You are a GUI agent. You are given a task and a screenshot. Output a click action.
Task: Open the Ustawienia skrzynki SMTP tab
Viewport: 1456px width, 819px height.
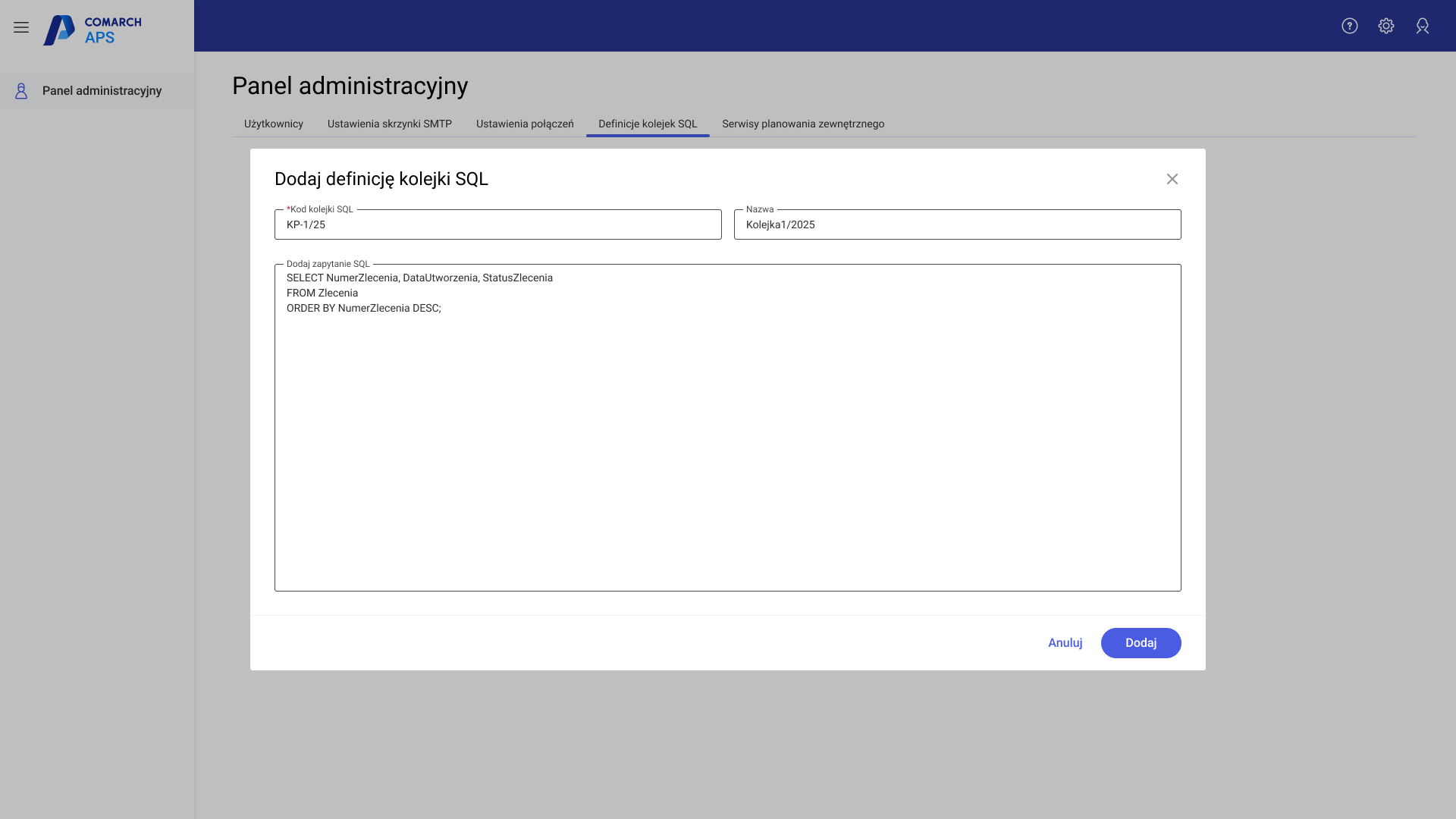pyautogui.click(x=389, y=124)
